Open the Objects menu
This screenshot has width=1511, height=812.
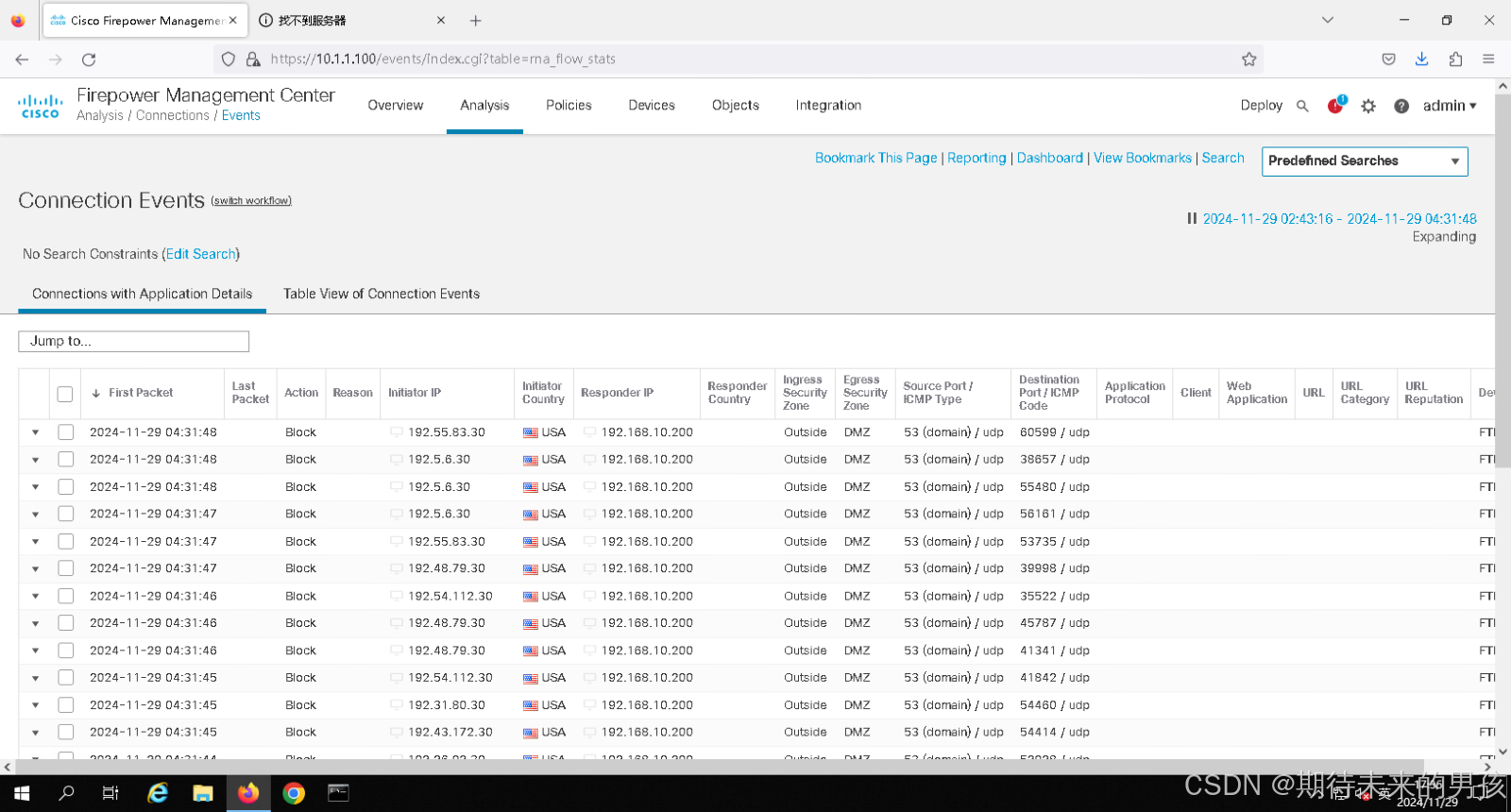[736, 105]
